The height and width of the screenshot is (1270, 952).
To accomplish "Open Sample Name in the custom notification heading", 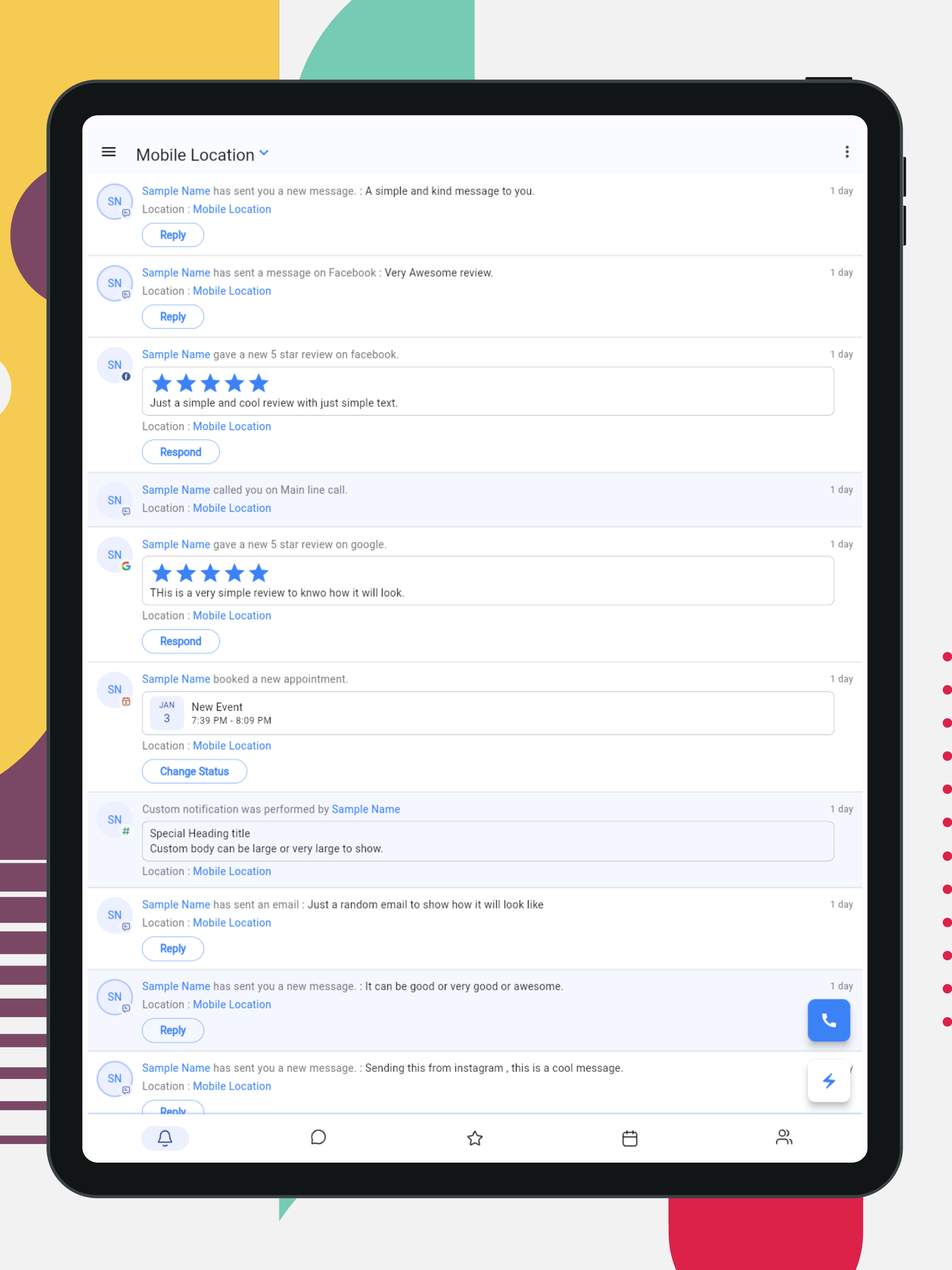I will 366,809.
